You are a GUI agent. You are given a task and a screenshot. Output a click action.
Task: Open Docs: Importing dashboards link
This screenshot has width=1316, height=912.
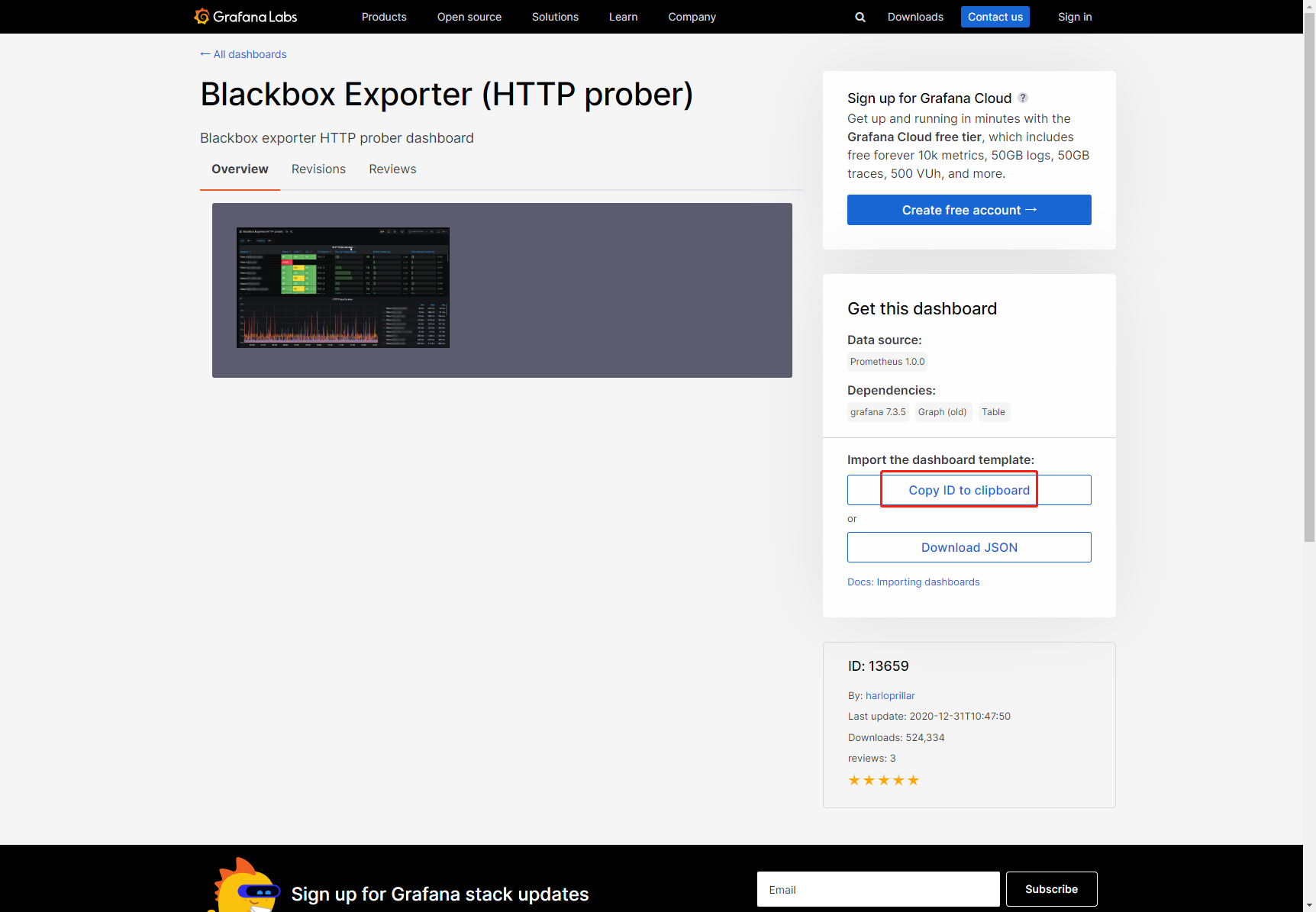coord(914,582)
